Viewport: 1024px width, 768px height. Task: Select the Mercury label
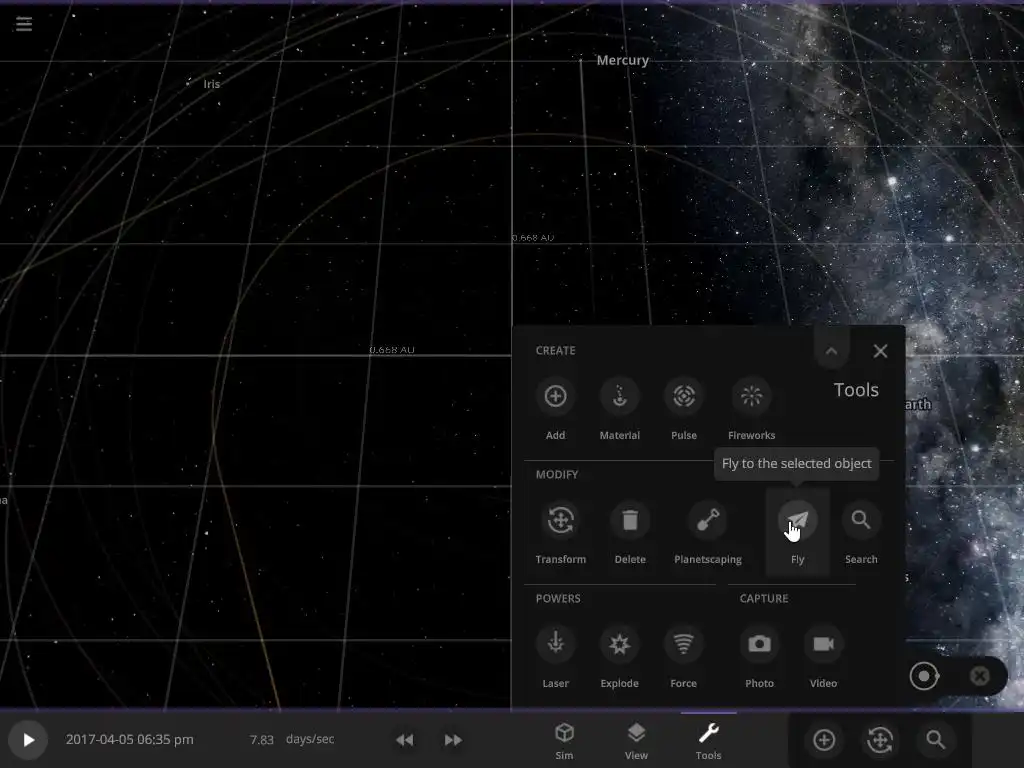point(622,60)
